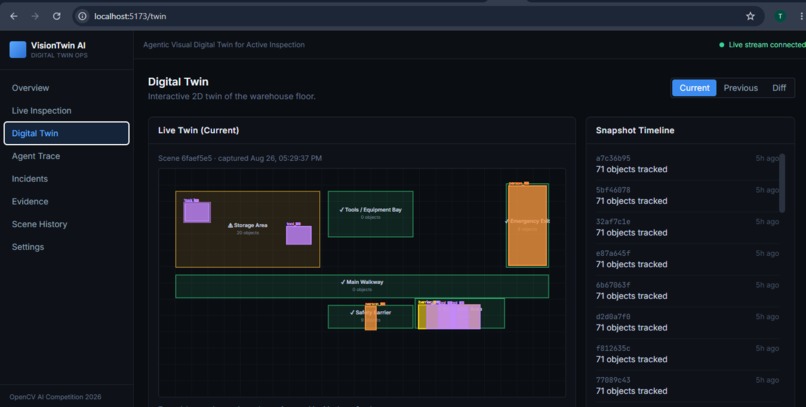Click the Main Walkway checkmark icon
This screenshot has height=407, width=806.
tap(343, 282)
